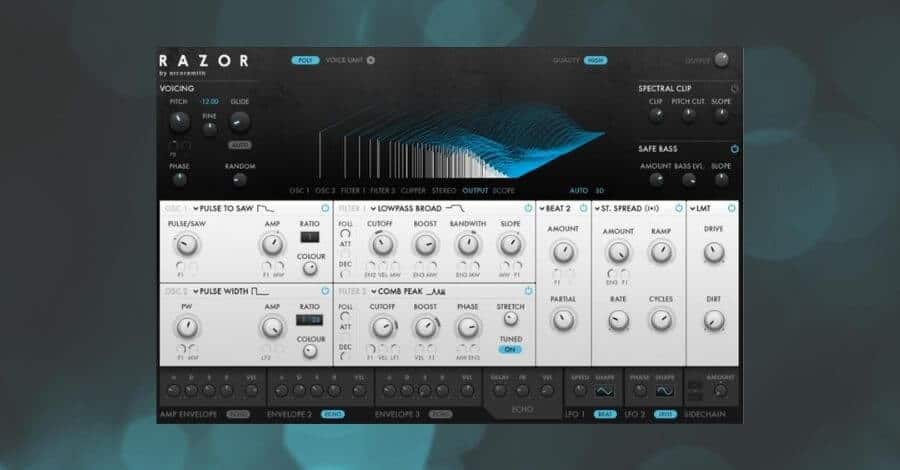
Task: Open the Comb Peak filter dropdown
Action: coord(397,292)
